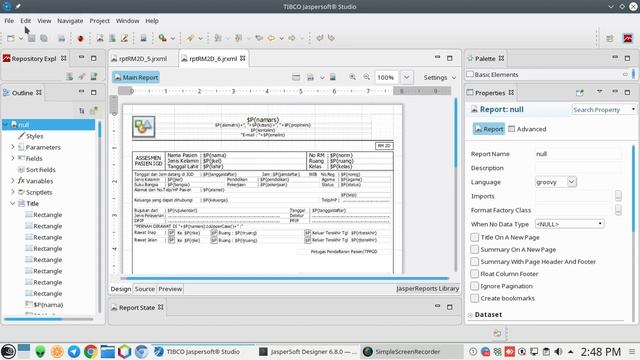Open JasperSoft Designer 6.8.0 taskbar window

(308, 351)
